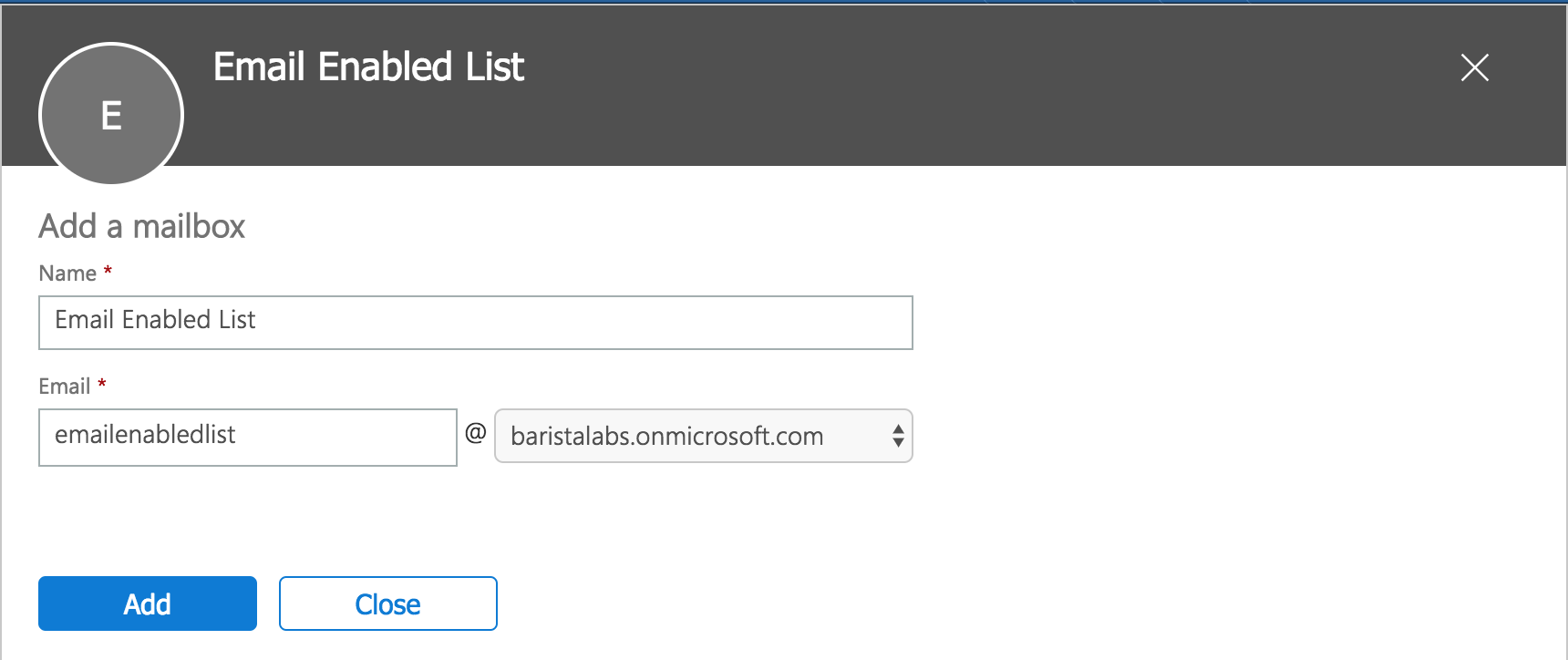
Task: Click the up-down arrows on domain selector
Action: 898,436
